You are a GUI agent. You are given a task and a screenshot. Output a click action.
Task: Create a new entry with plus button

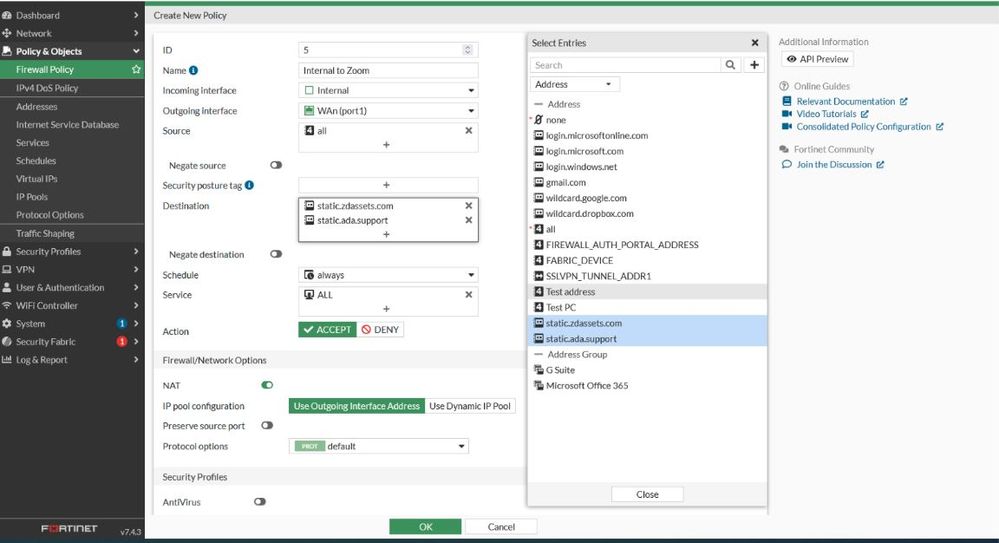coord(754,65)
